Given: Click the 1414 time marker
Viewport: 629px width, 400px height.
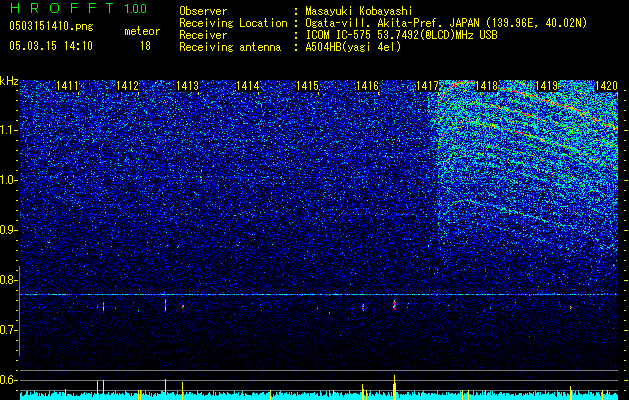Looking at the screenshot, I should [248, 86].
